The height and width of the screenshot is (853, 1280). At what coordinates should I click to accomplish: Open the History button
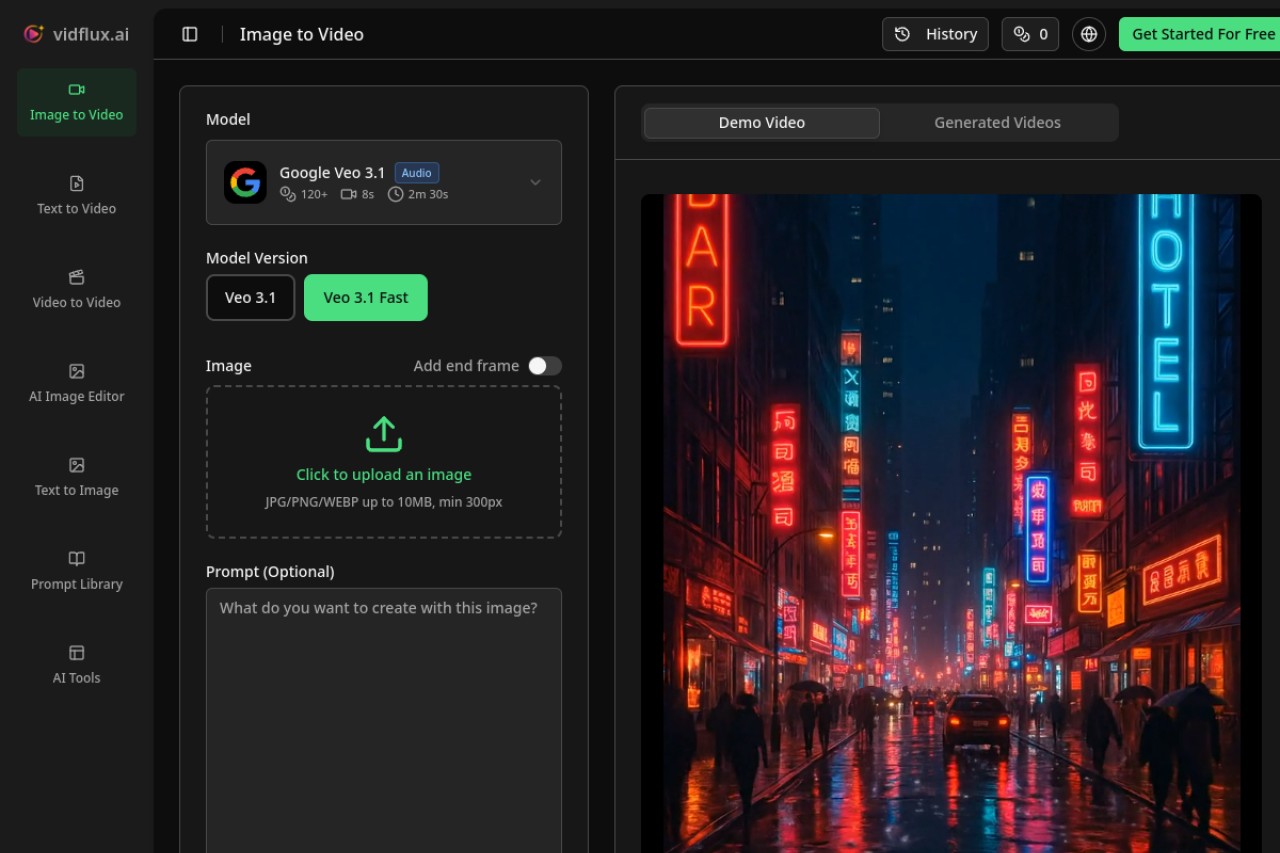point(935,34)
